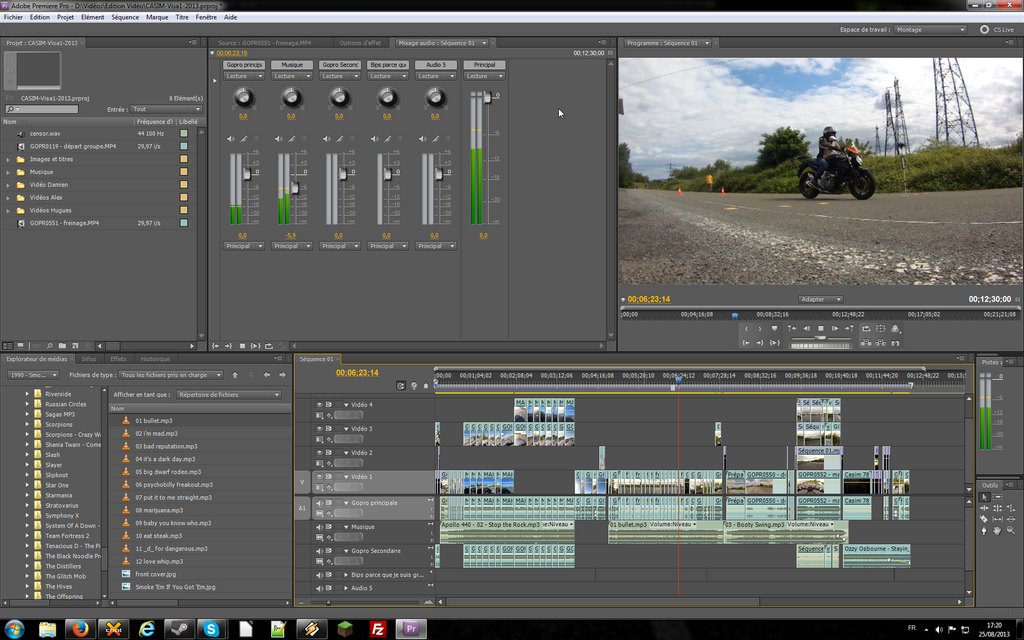Set In point in Programme monitor
The height and width of the screenshot is (640, 1024).
click(746, 328)
